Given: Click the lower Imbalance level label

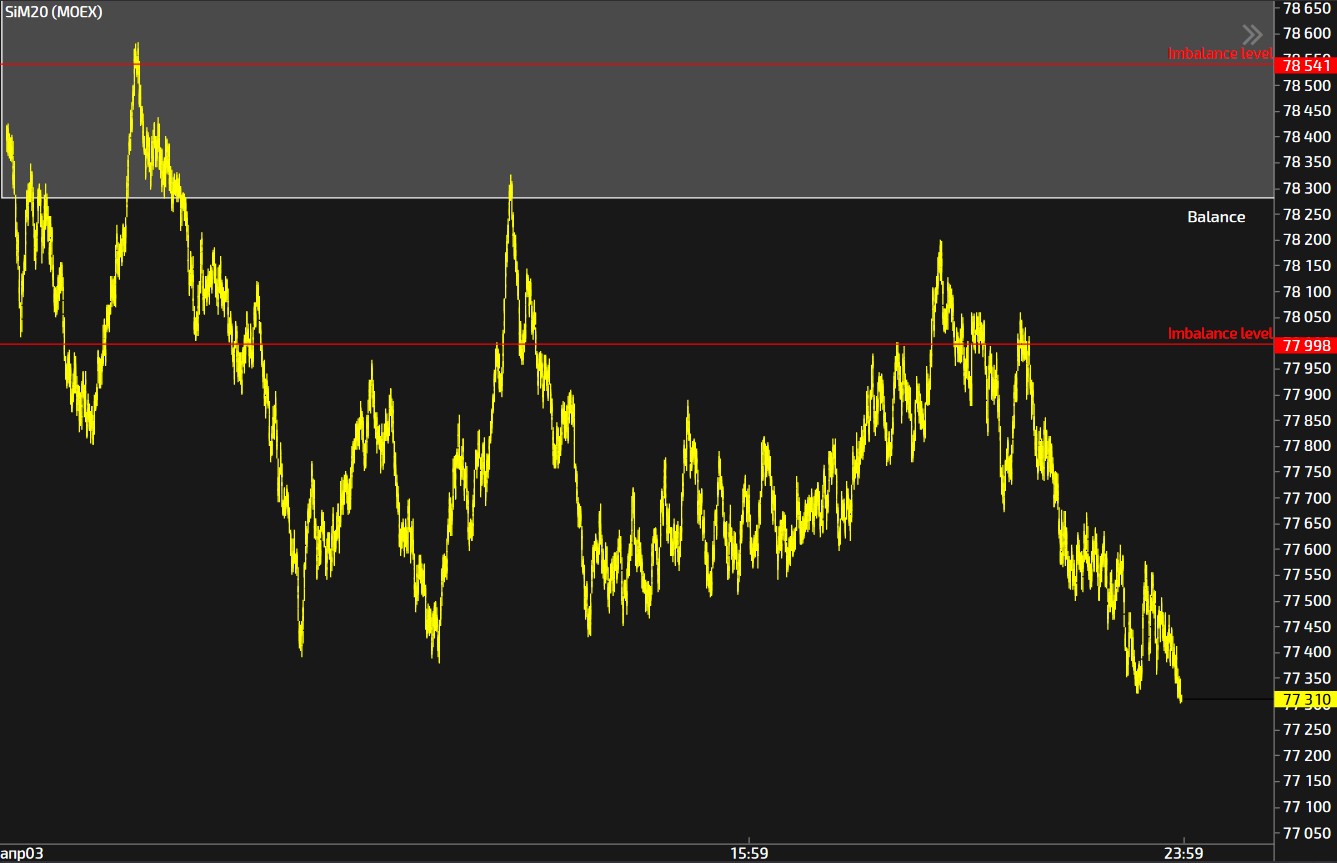Looking at the screenshot, I should [1220, 333].
